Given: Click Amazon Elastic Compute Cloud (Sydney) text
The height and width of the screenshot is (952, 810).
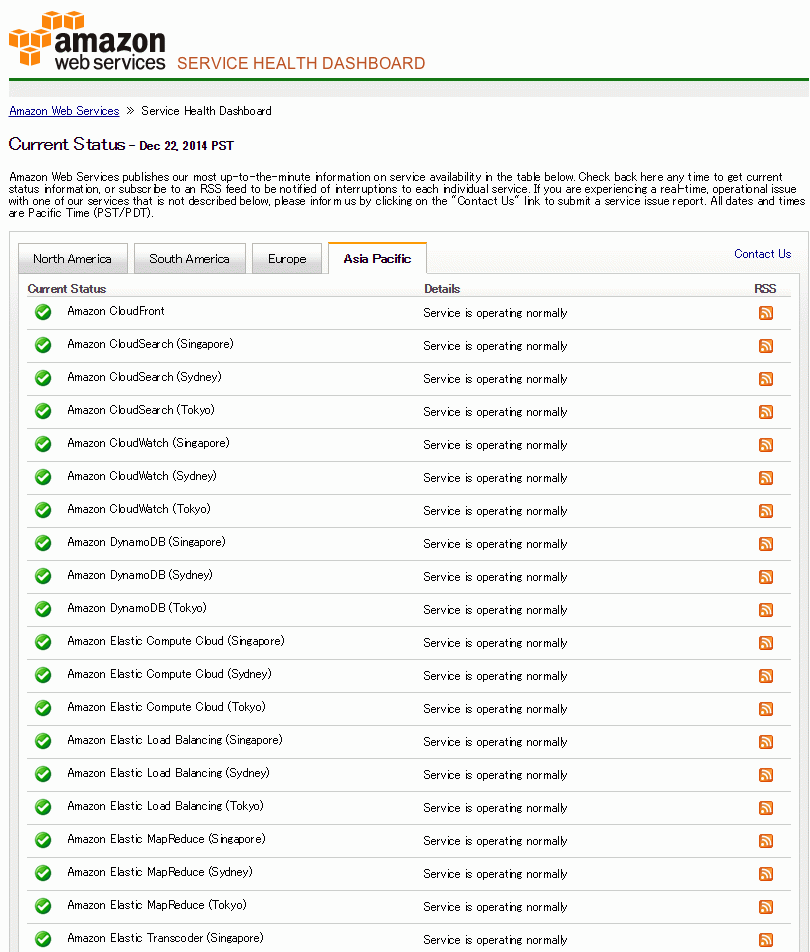Looking at the screenshot, I should (169, 674).
